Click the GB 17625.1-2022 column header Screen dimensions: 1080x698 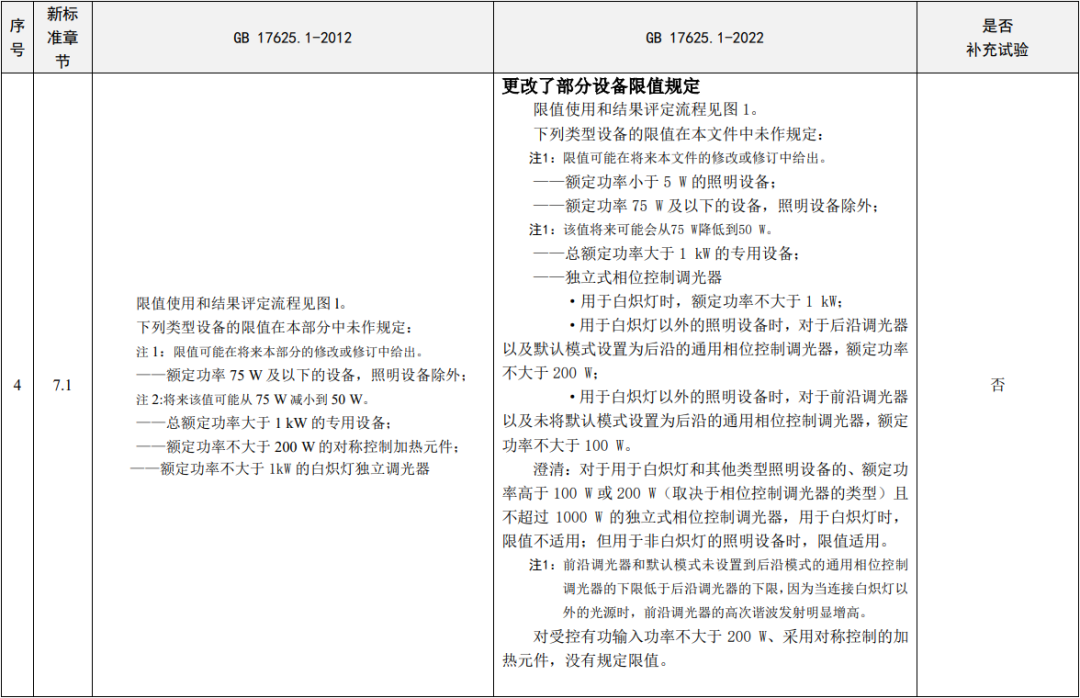point(705,38)
